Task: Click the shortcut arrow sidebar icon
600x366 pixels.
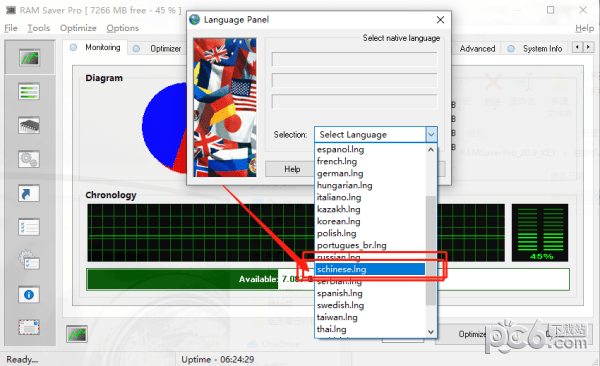Action: (x=29, y=193)
